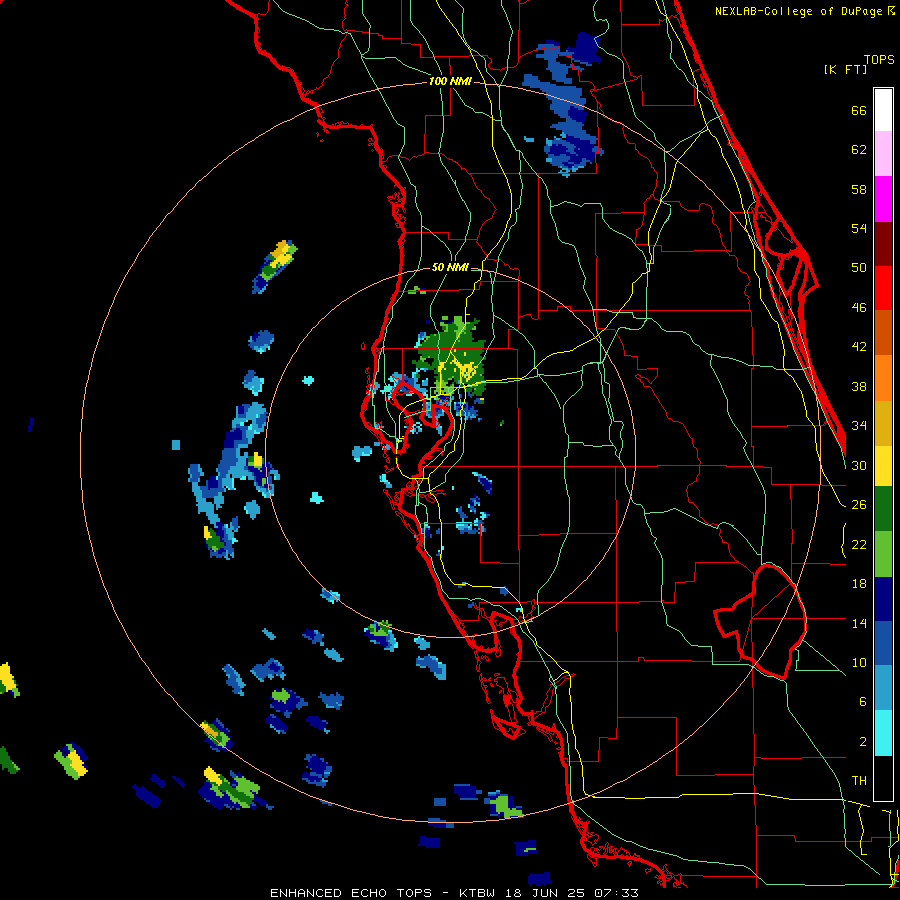
Task: Click the legend value 66
Action: coord(859,110)
